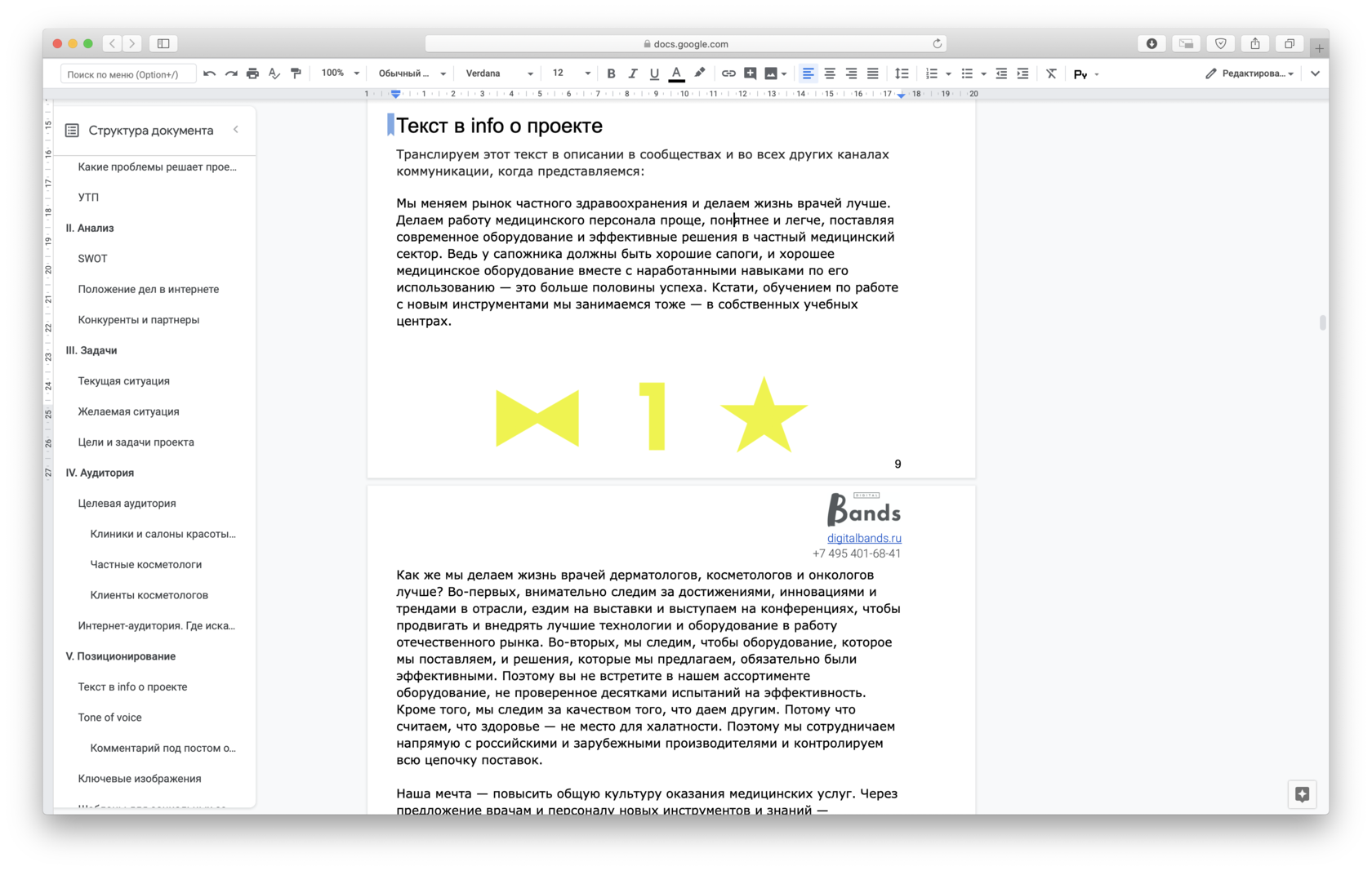Go to outline item II. Анализ
This screenshot has height=871, width=1372.
[x=90, y=228]
